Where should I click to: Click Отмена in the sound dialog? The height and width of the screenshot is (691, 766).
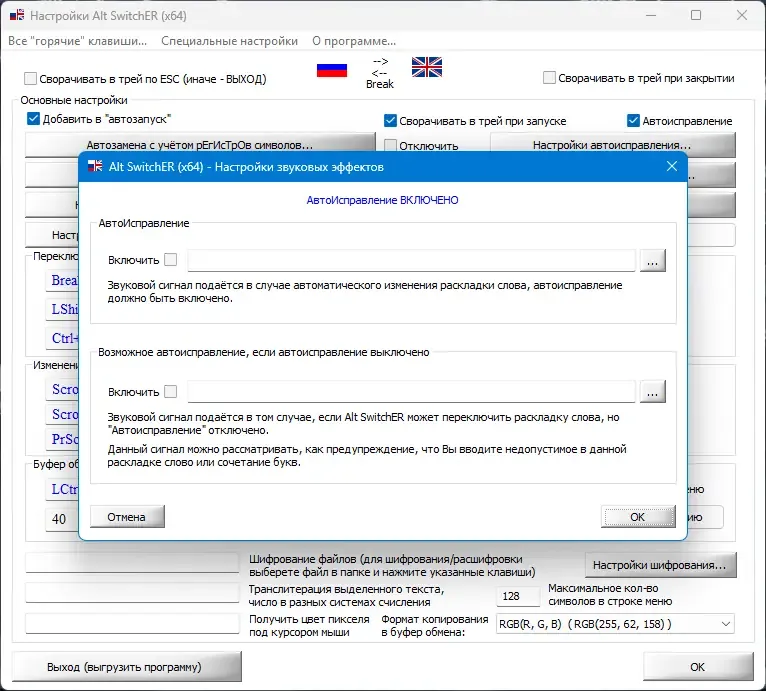pyautogui.click(x=127, y=517)
